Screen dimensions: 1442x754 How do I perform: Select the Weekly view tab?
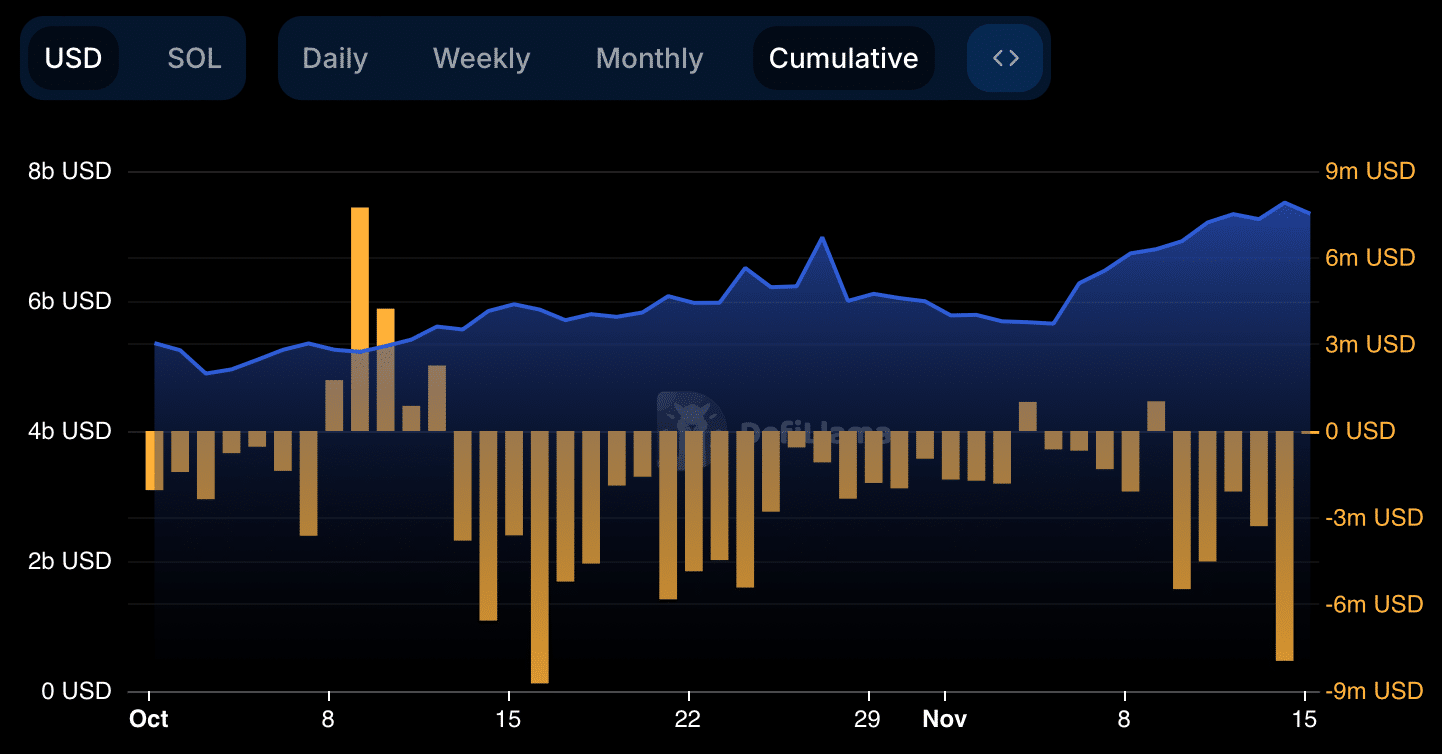[481, 58]
